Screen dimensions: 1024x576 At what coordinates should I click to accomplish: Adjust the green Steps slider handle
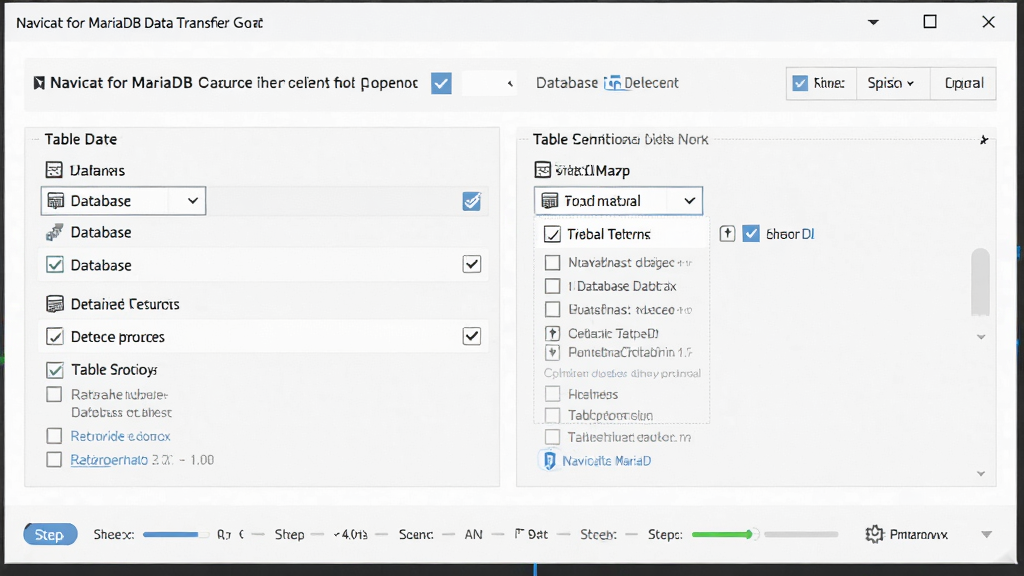click(x=751, y=534)
